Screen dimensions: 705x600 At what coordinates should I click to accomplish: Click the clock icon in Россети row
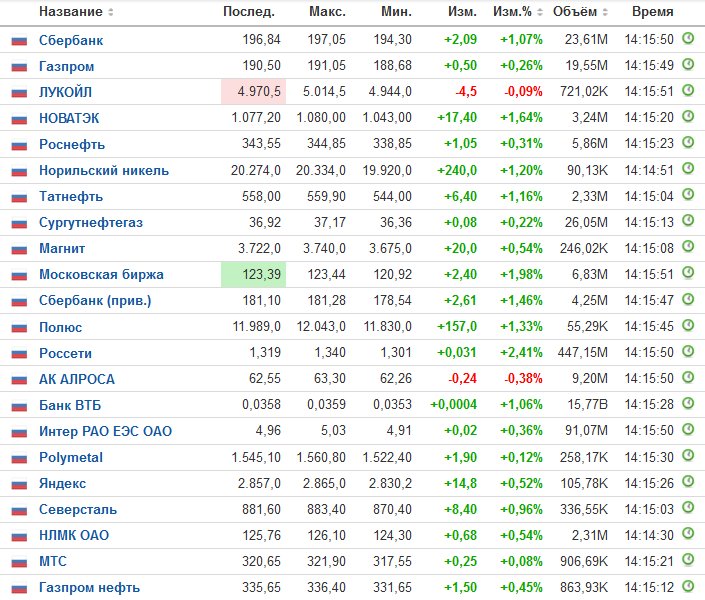click(688, 351)
